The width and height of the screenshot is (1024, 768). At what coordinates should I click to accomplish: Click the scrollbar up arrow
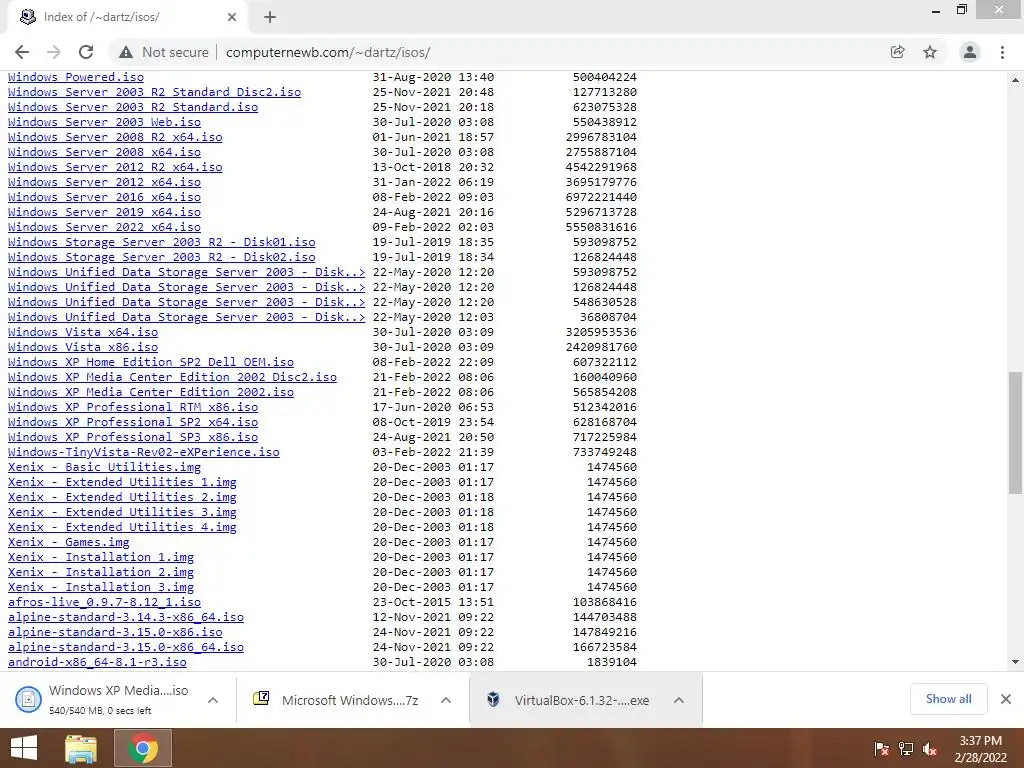tap(1015, 80)
